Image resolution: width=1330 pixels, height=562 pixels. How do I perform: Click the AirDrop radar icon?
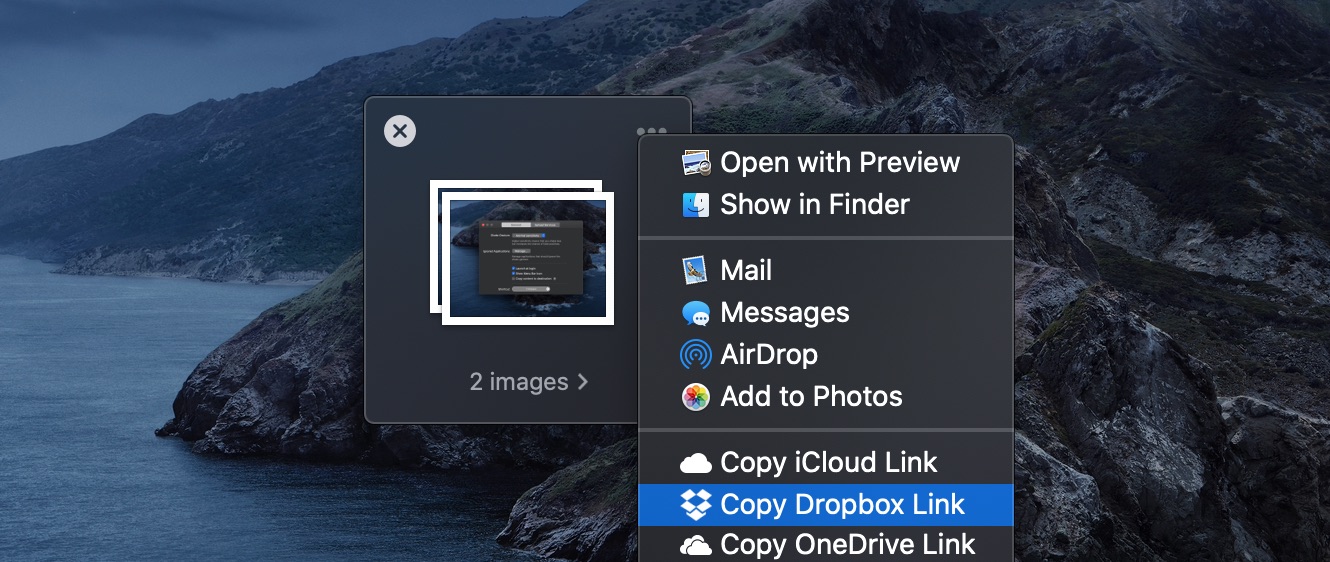(x=696, y=354)
